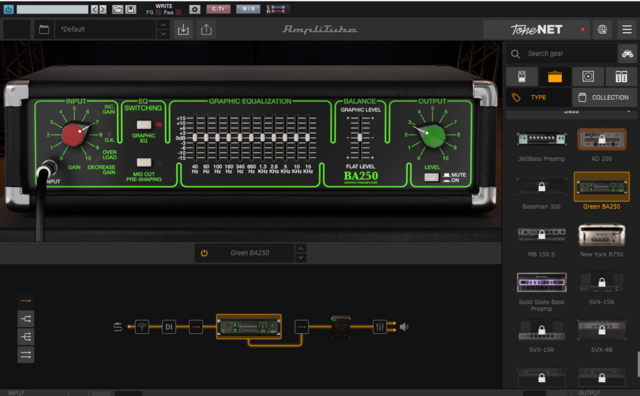
Task: Click the DI block in signal chain
Action: coord(169,327)
